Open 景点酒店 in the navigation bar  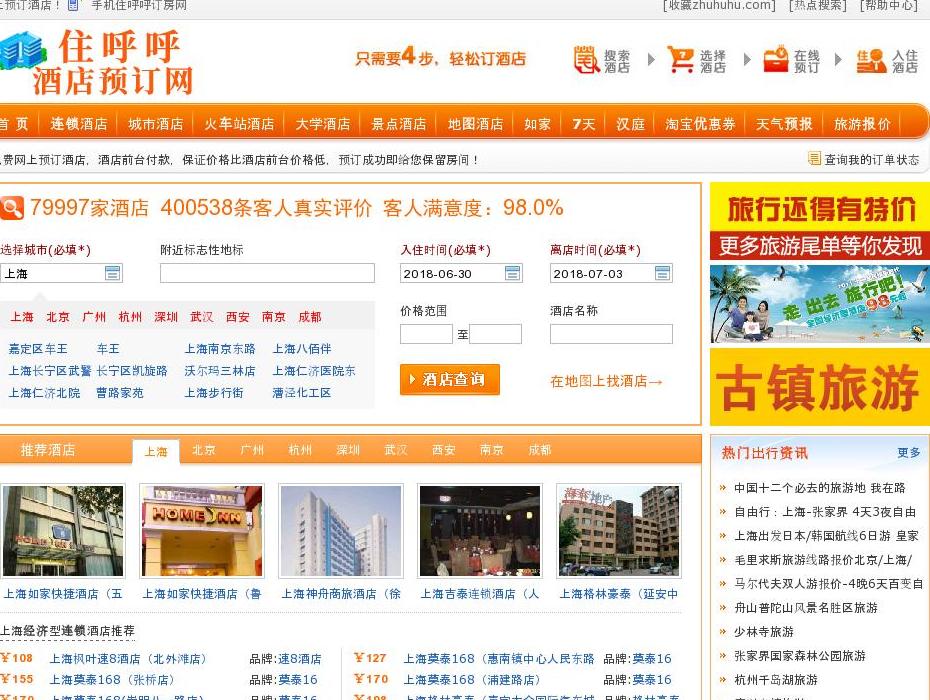point(399,123)
